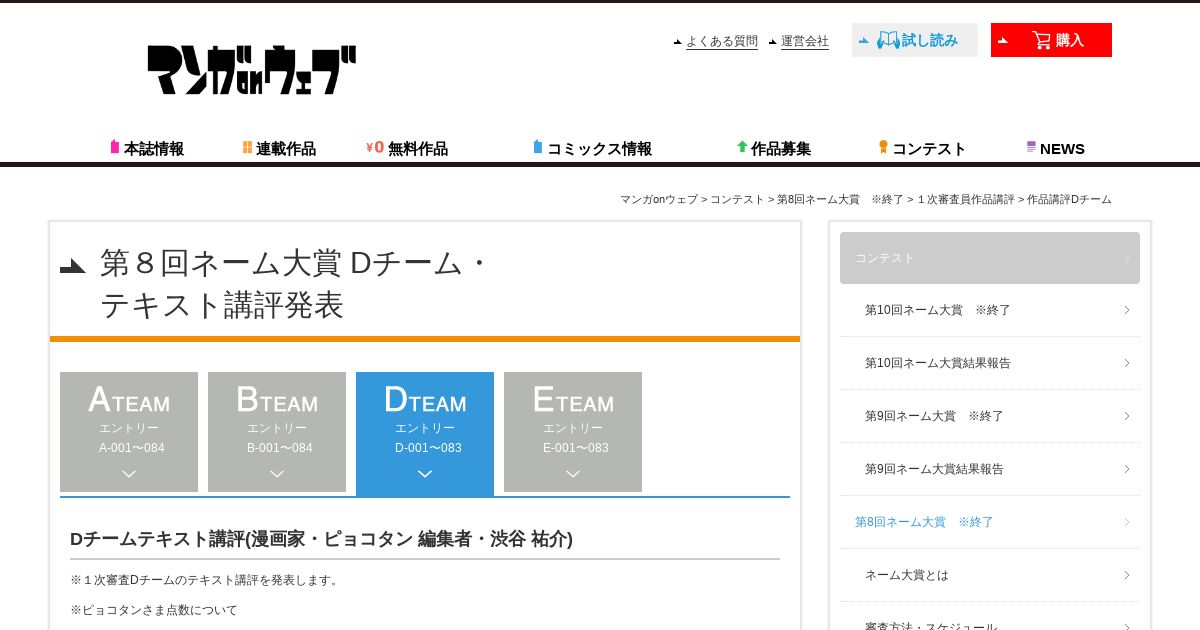Click the down chevron under D TEAM
Screen dimensions: 1200x630
tap(425, 474)
